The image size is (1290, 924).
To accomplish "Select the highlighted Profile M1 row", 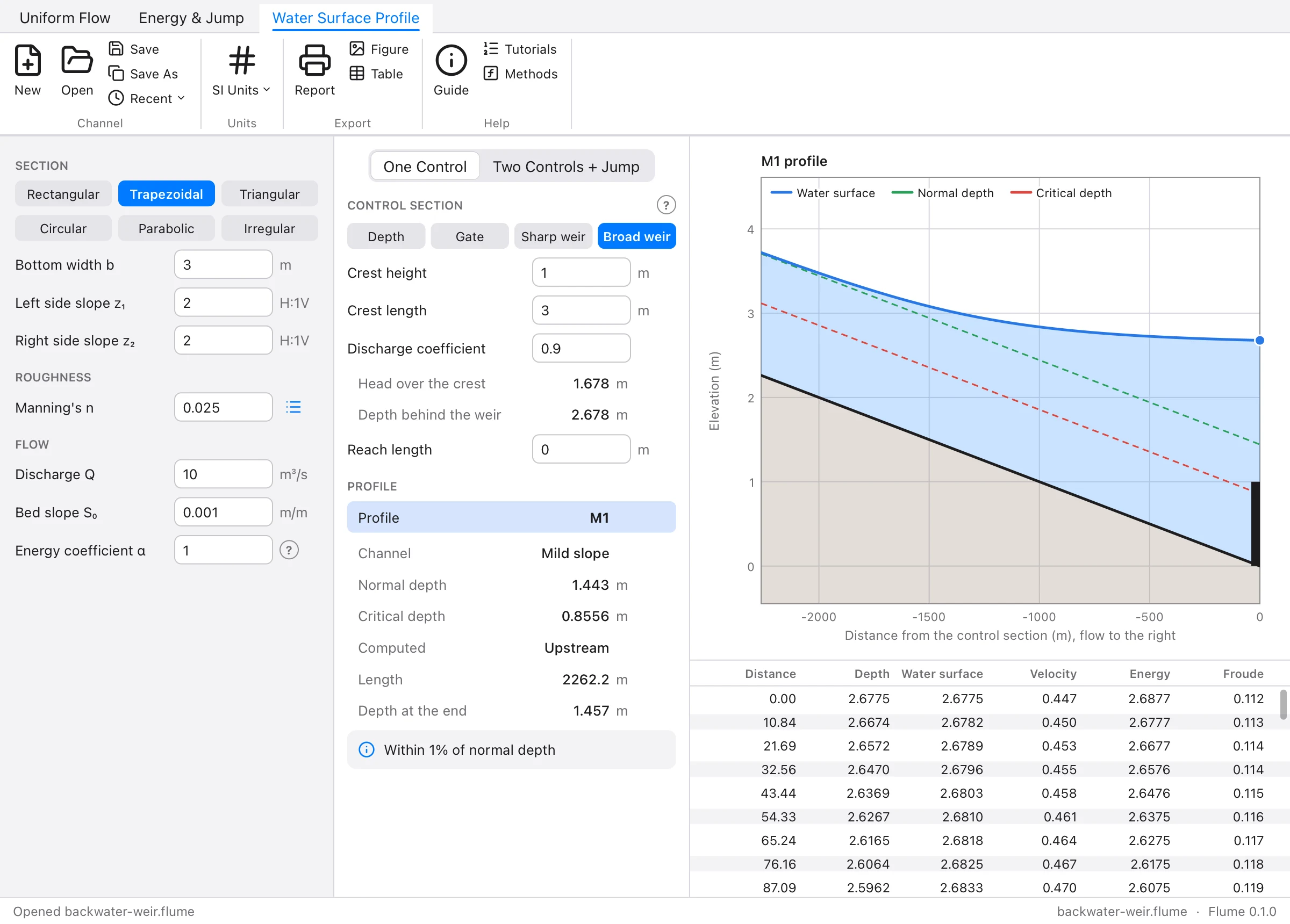I will click(x=511, y=517).
